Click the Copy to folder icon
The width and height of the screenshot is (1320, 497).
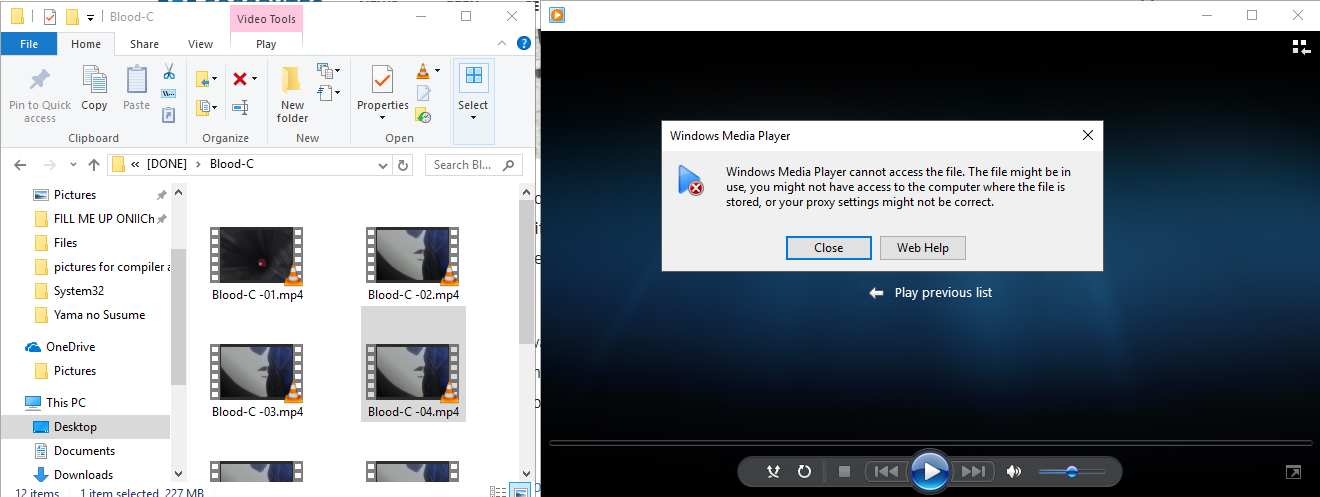click(204, 107)
